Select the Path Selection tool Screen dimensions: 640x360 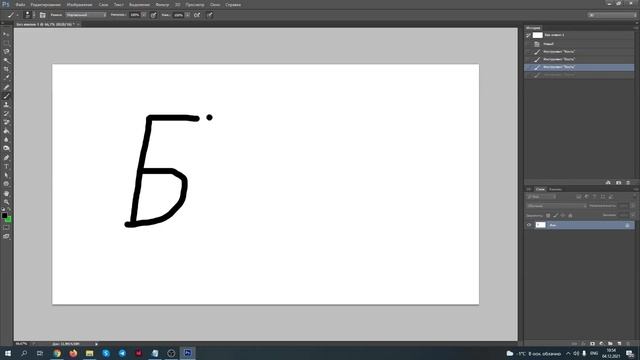click(x=6, y=175)
